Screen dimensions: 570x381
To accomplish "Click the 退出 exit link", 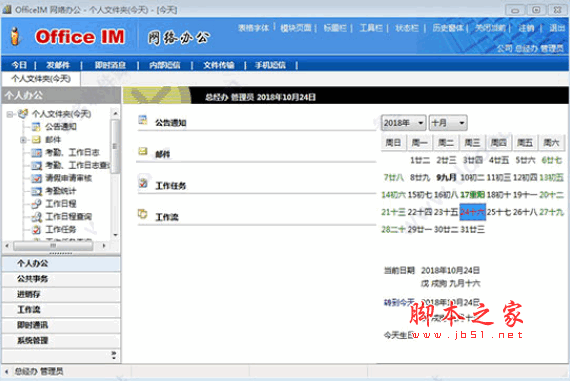I will pos(557,28).
